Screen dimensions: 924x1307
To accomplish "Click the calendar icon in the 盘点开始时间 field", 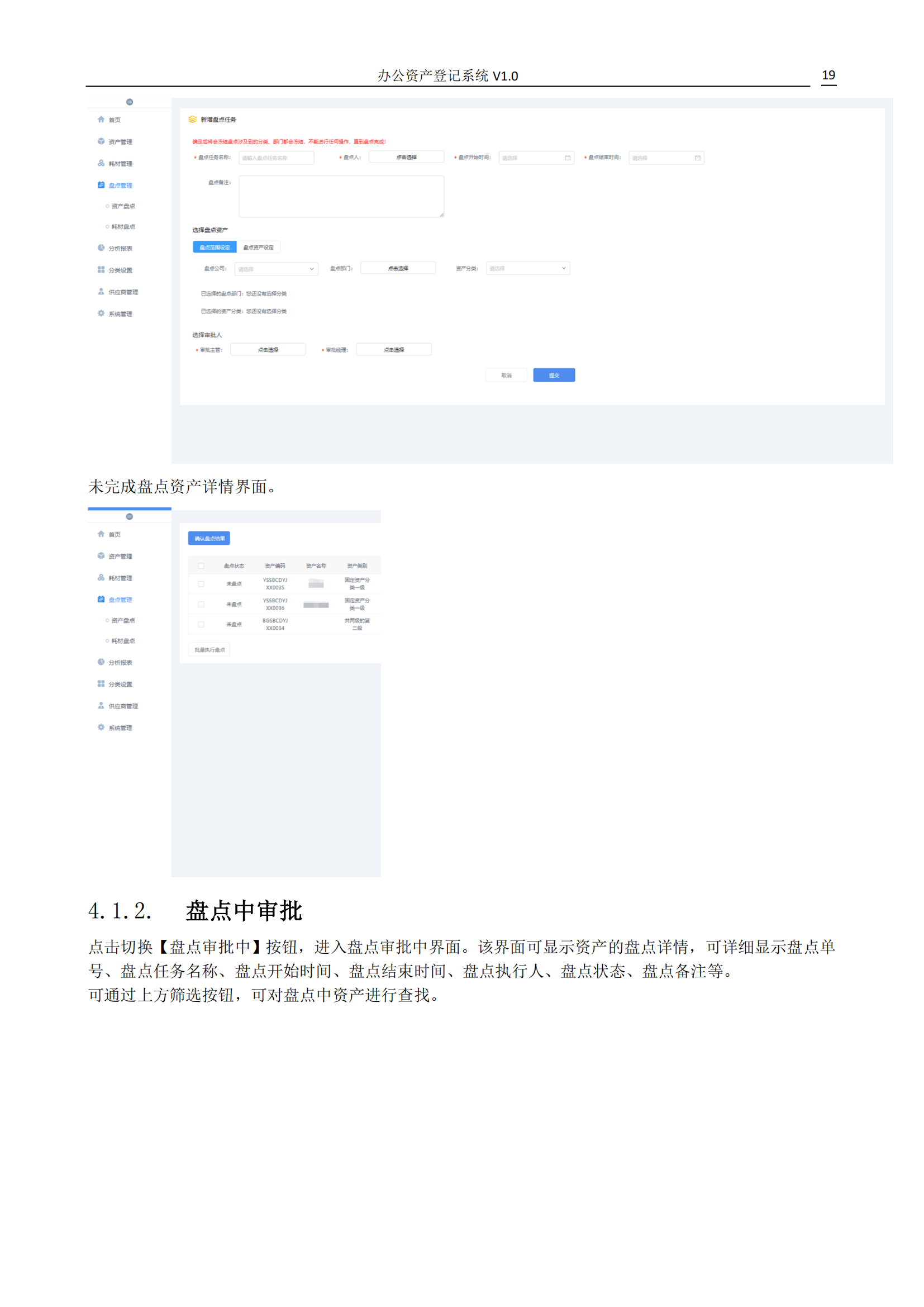I will 567,158.
